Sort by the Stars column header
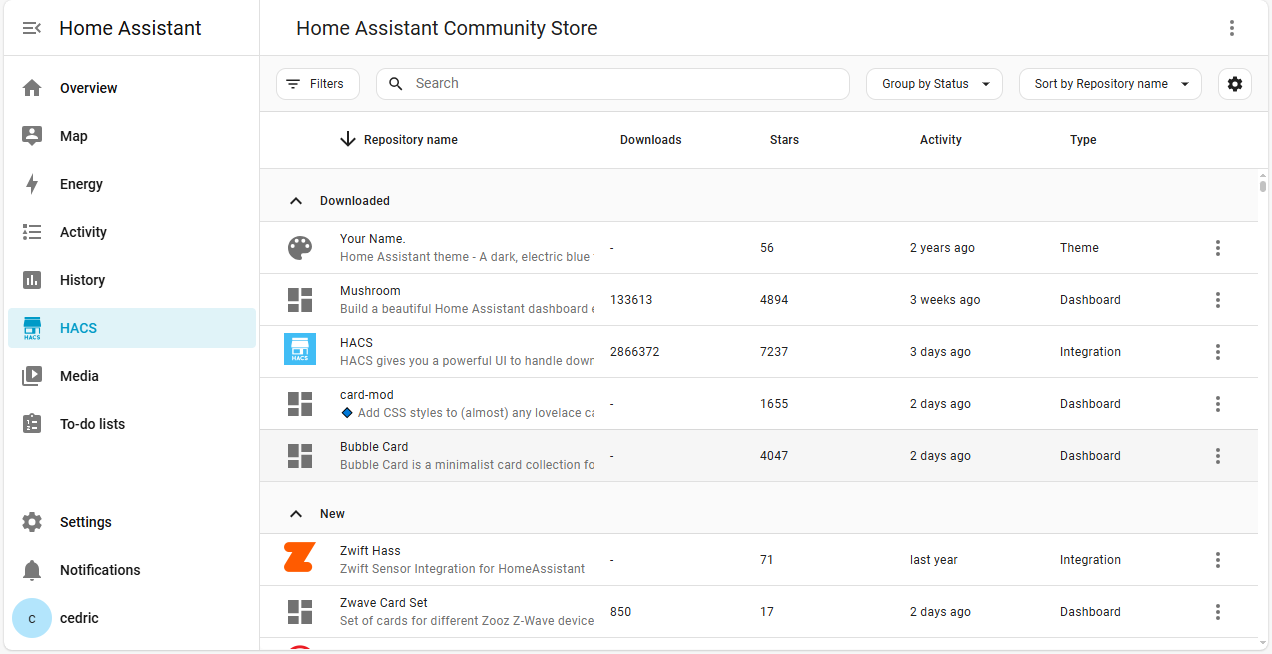Screen dimensions: 1272x654 (784, 140)
